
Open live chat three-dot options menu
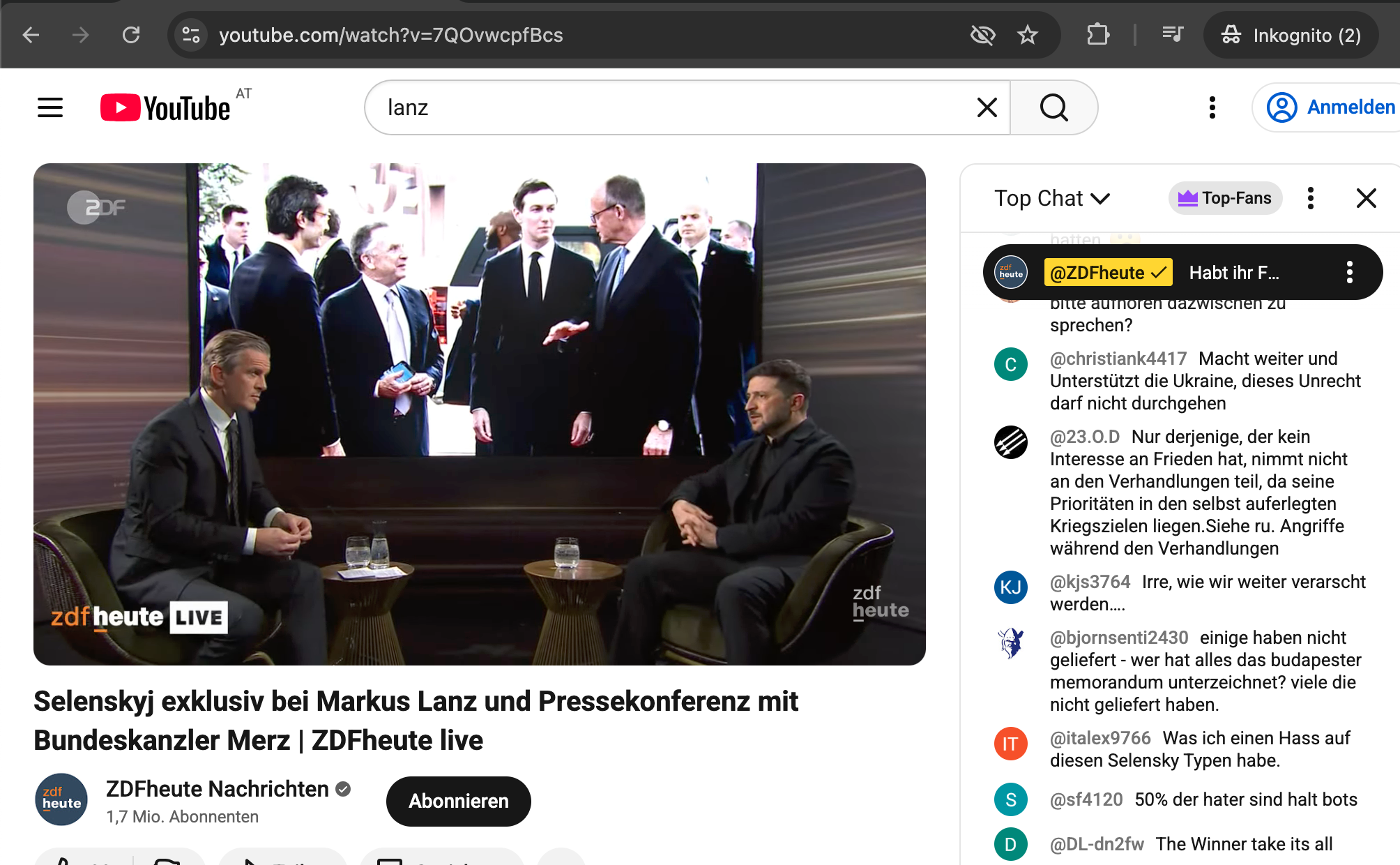[1311, 198]
